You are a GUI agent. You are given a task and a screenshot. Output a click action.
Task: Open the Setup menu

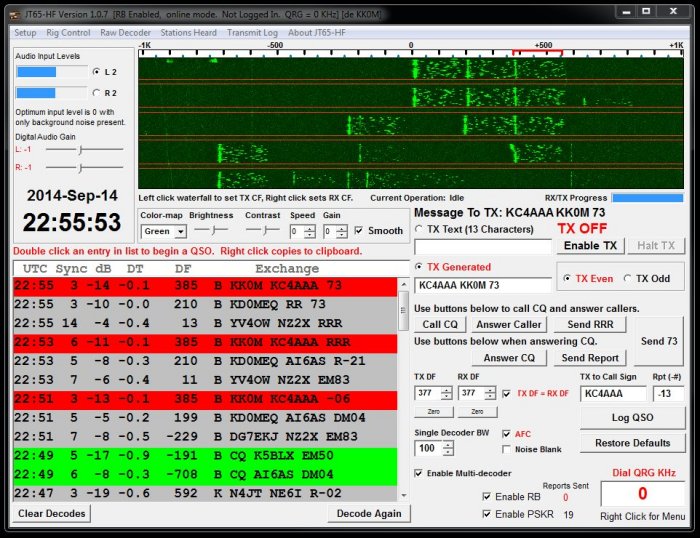point(25,33)
